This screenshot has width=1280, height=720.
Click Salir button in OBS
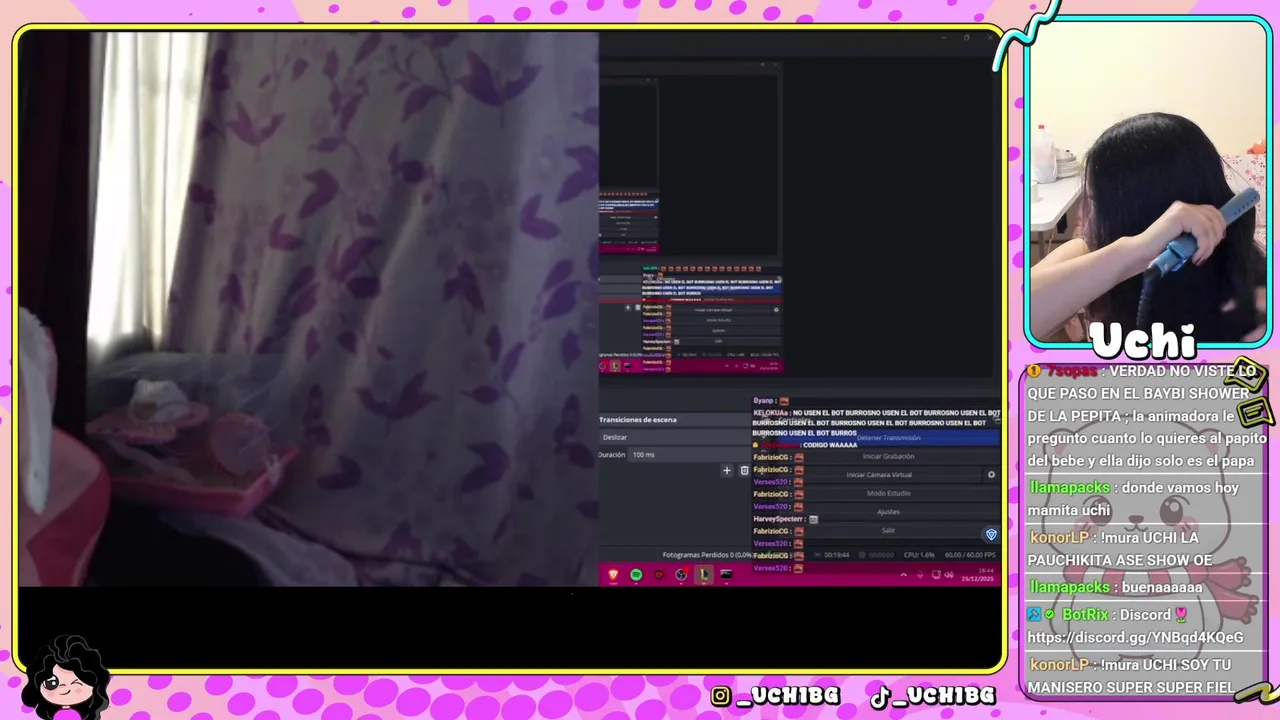(889, 530)
